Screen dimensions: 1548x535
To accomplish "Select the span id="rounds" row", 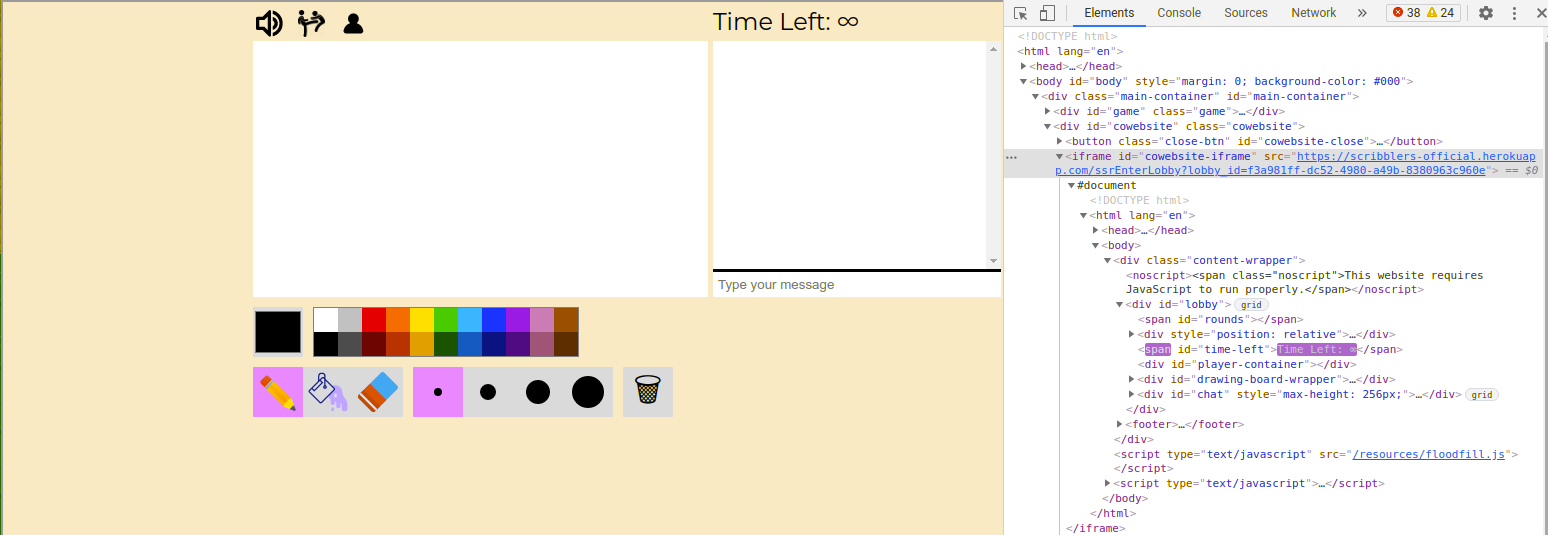I will [1276, 319].
